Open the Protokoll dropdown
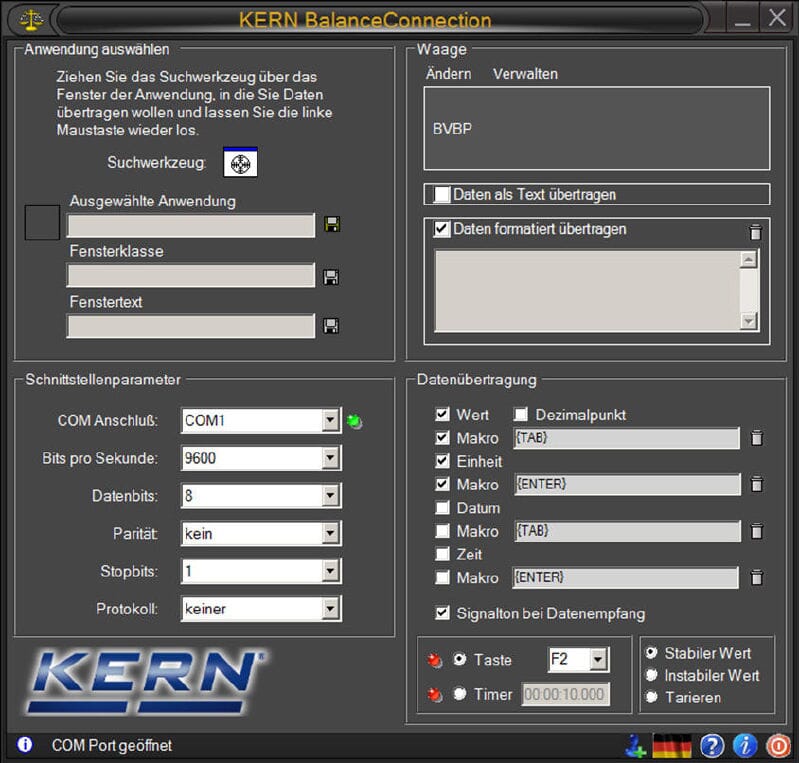 (x=330, y=609)
